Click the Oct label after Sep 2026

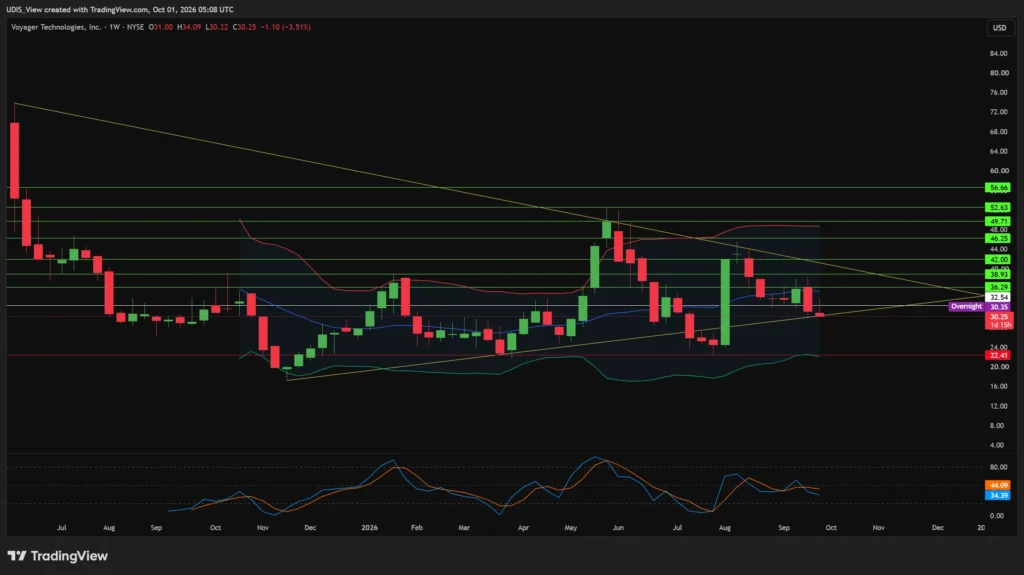coord(831,527)
